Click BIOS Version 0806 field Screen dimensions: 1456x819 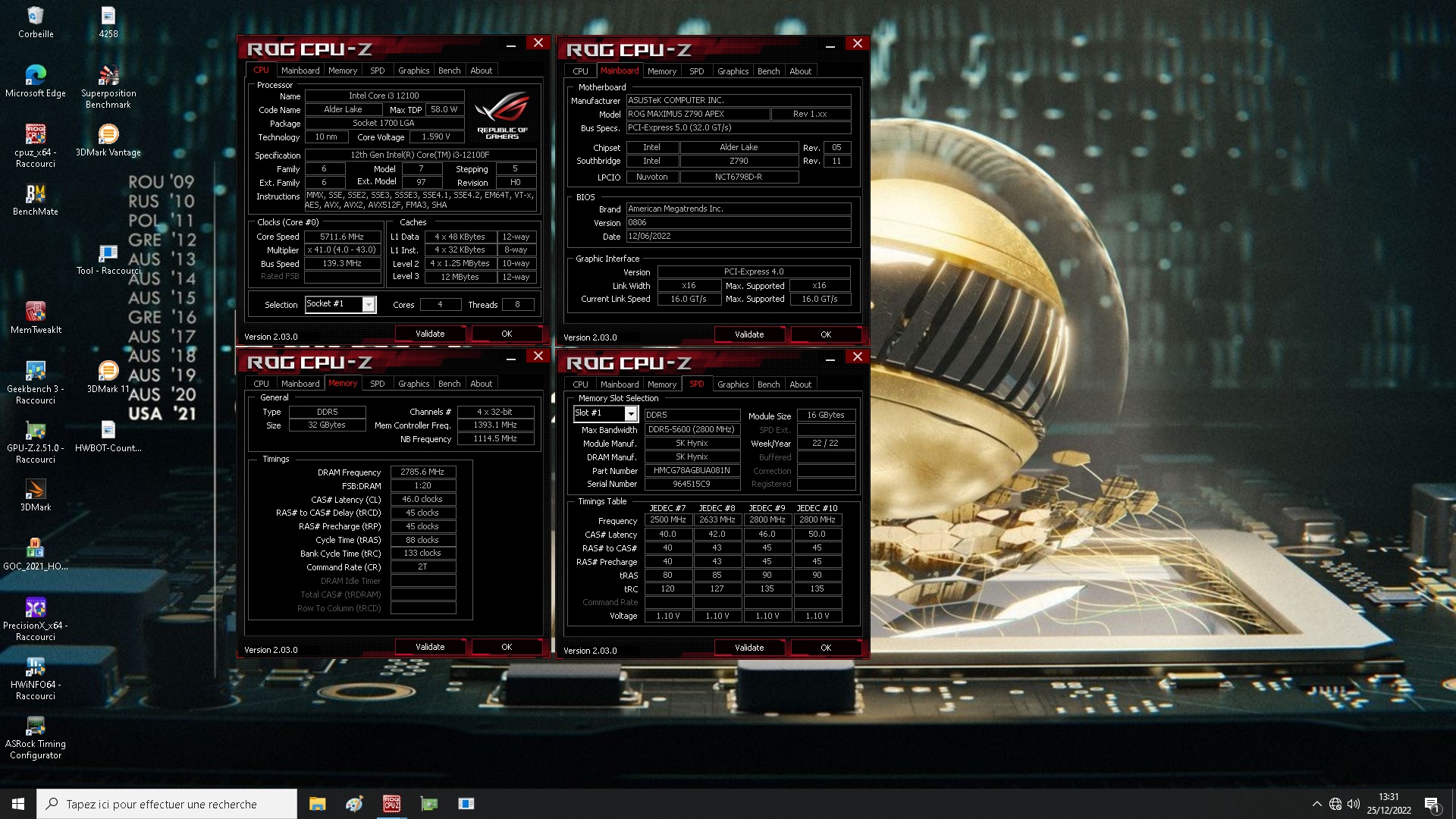coord(739,223)
